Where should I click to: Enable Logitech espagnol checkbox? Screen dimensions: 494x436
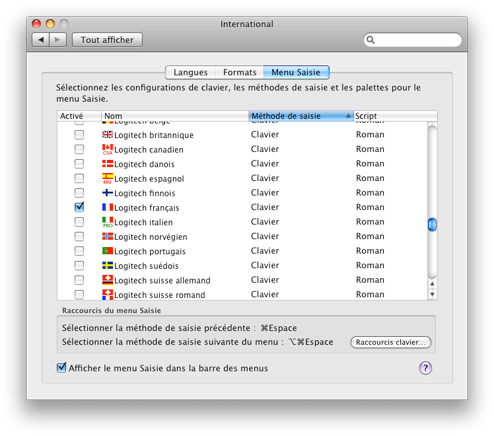(79, 178)
